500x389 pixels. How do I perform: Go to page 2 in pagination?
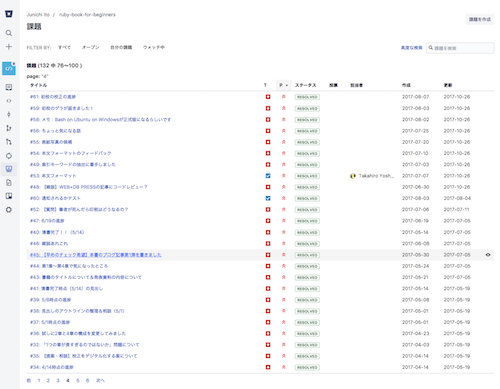(48, 380)
